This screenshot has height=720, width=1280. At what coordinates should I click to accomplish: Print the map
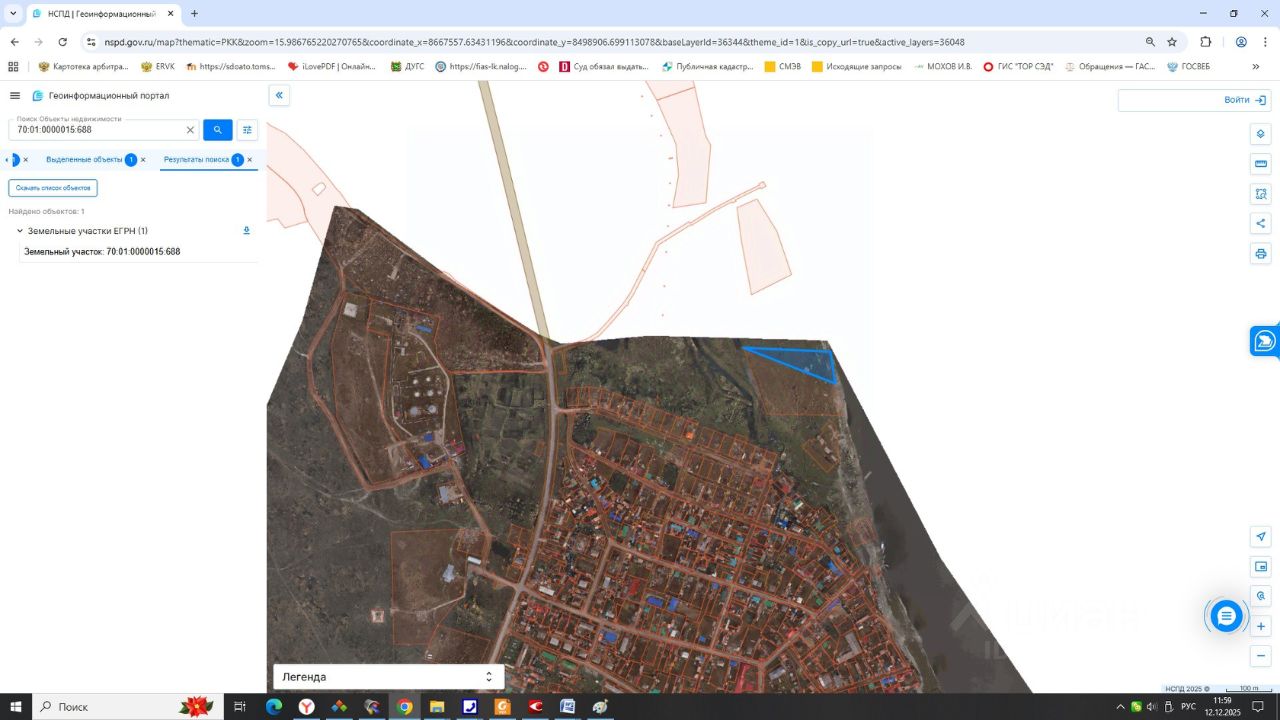[x=1261, y=254]
